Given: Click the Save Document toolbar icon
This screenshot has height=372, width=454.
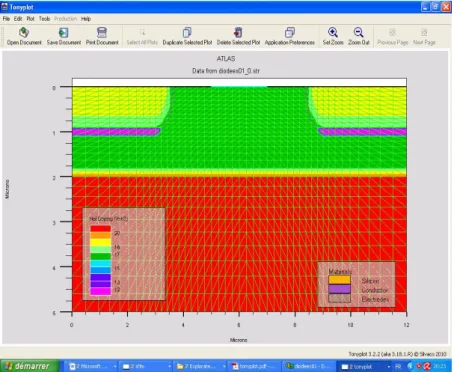Looking at the screenshot, I should [x=63, y=32].
